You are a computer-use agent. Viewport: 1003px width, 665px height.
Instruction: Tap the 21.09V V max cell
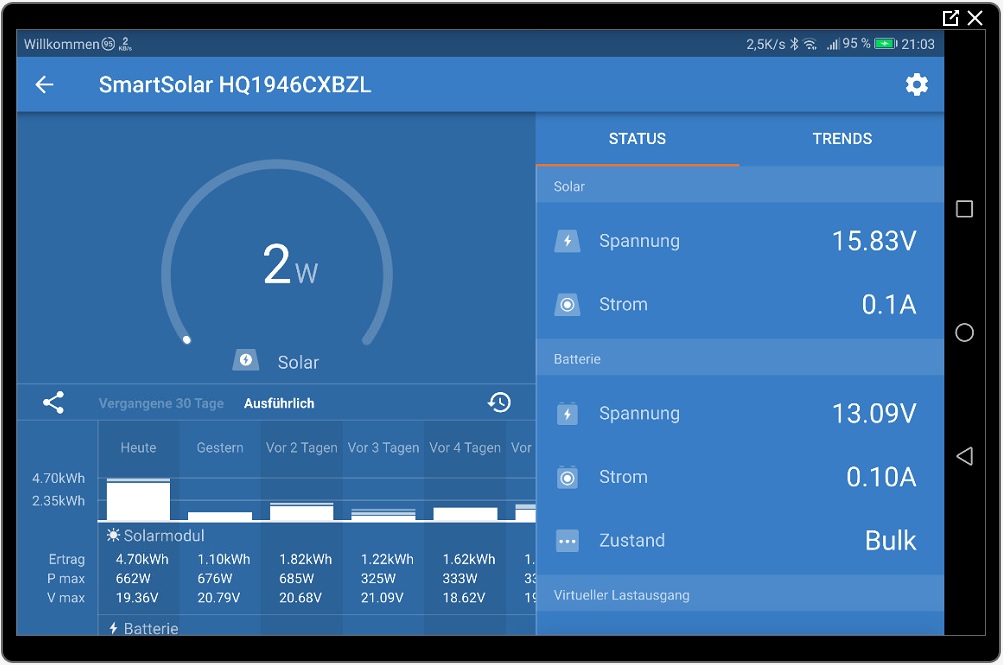(x=383, y=598)
